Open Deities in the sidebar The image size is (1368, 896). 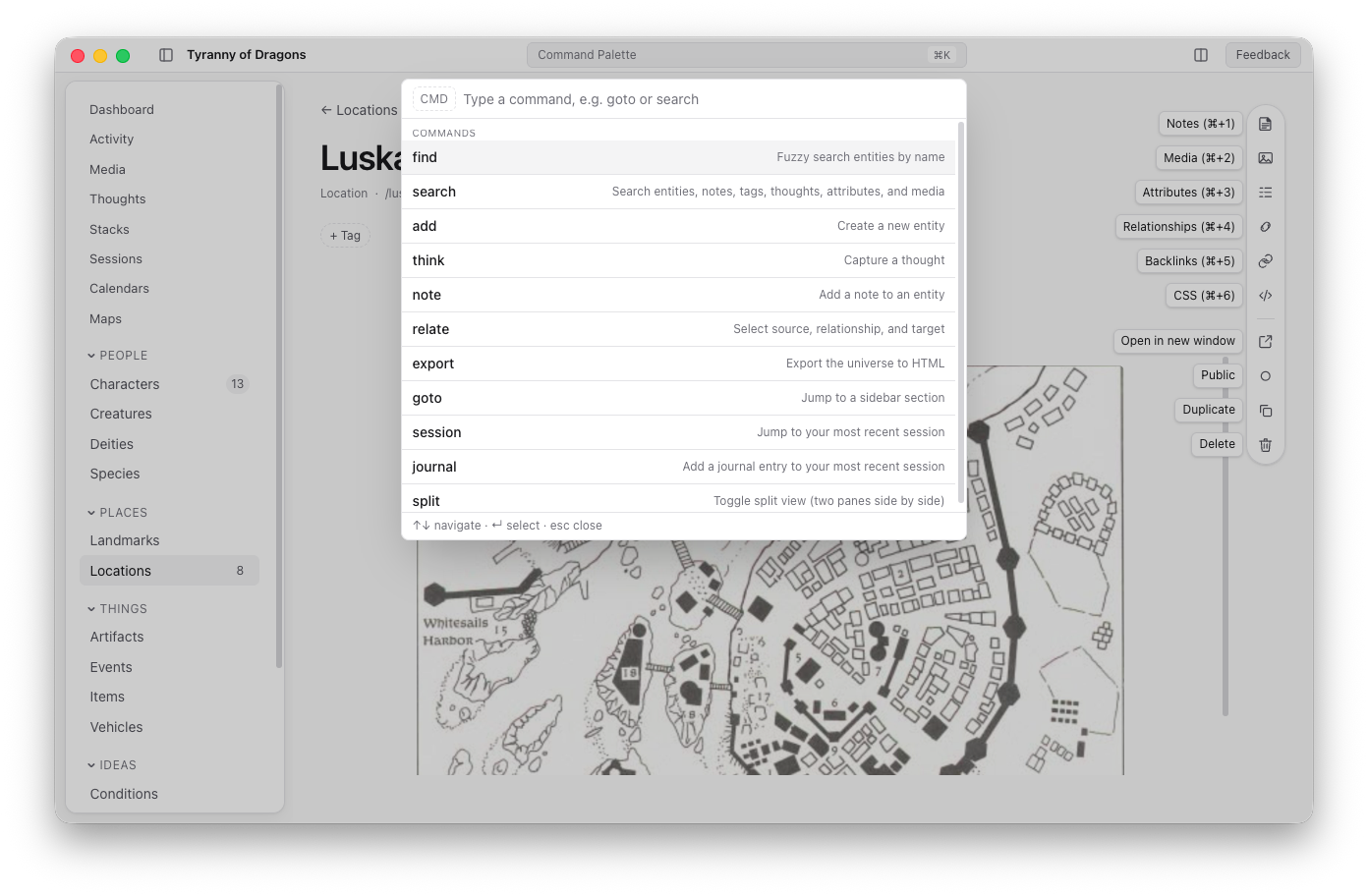[x=169, y=445]
